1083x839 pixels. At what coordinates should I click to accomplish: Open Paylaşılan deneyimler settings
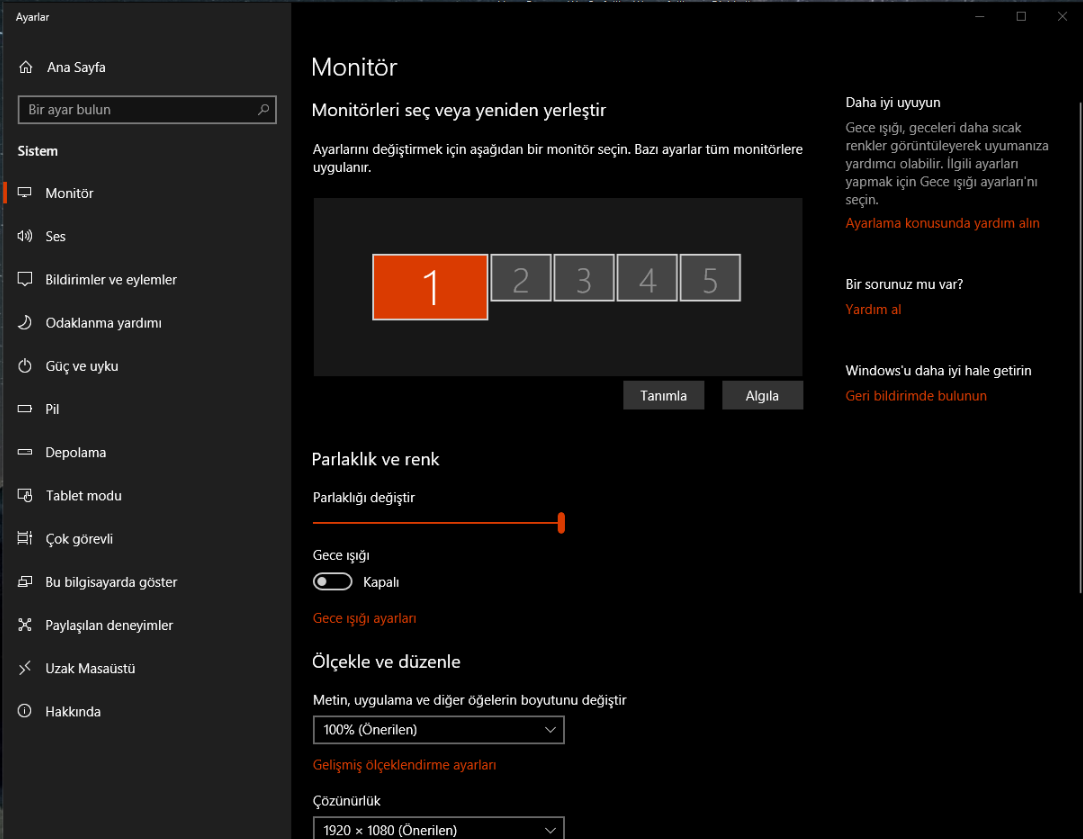(109, 624)
